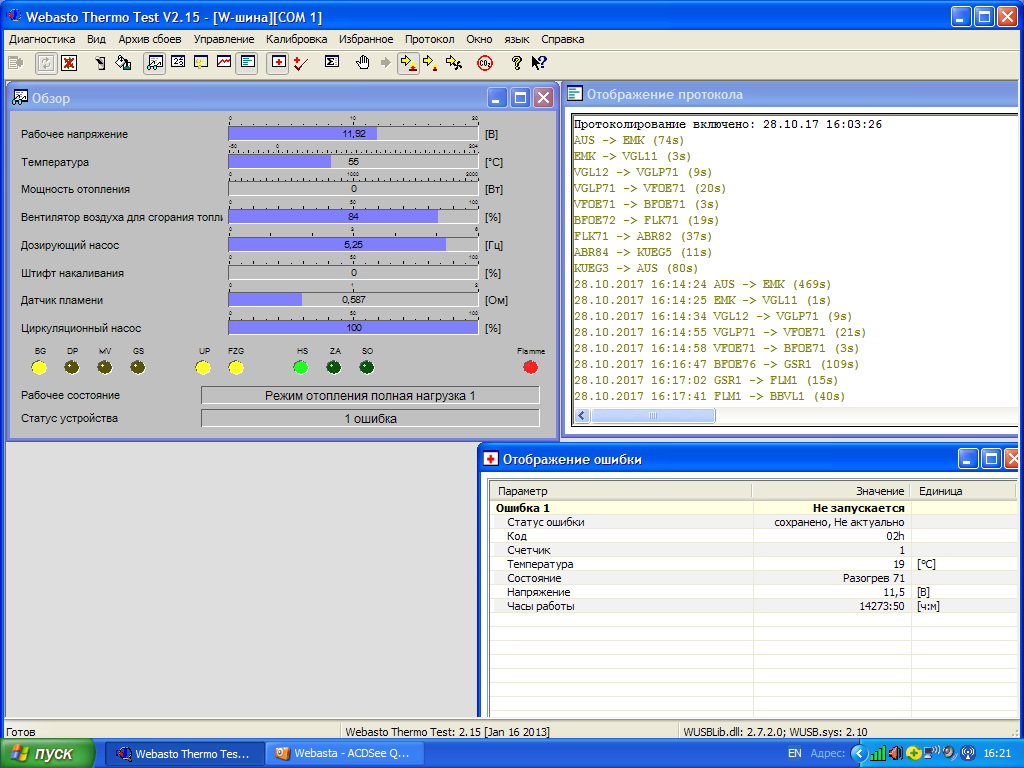
Task: Open the Окно menu
Action: [x=479, y=39]
